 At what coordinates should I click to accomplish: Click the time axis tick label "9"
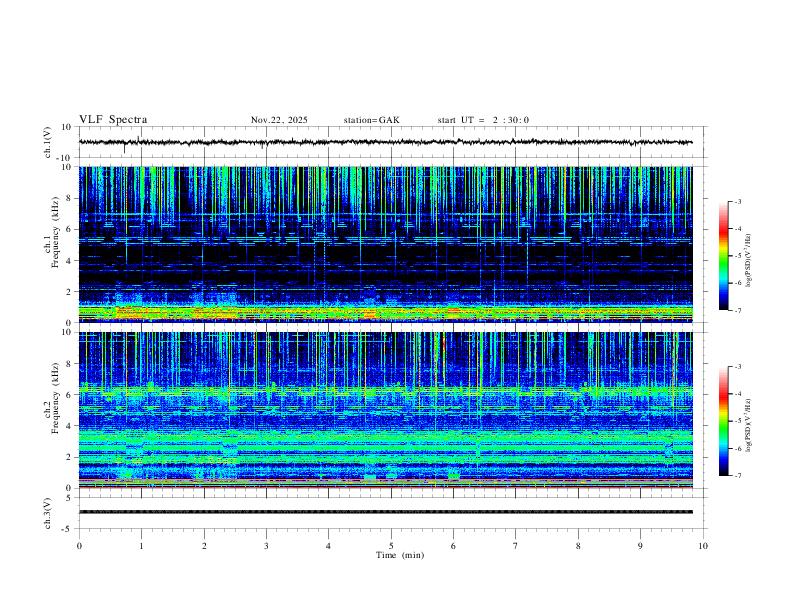pos(640,546)
